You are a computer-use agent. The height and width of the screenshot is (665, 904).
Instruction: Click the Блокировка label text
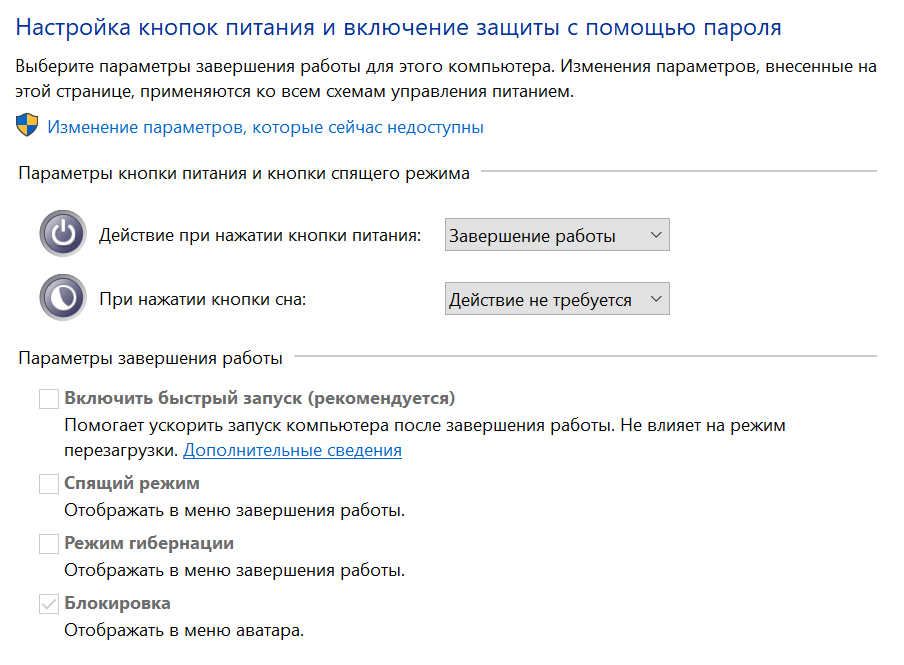(x=117, y=603)
